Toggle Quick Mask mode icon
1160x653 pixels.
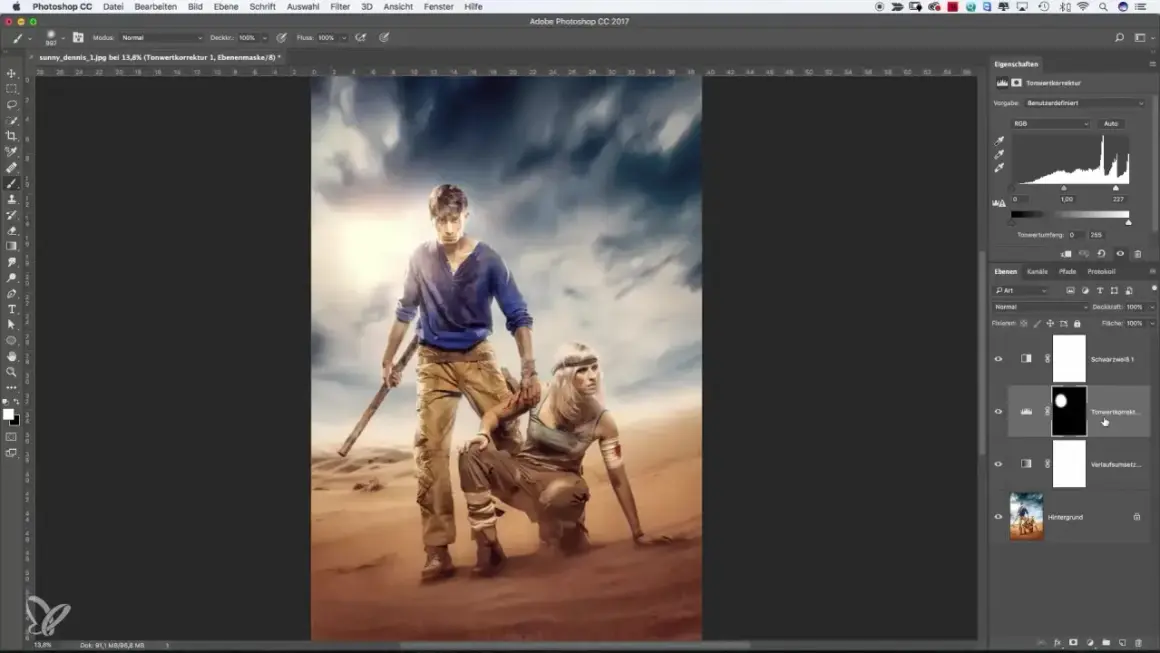coord(11,437)
